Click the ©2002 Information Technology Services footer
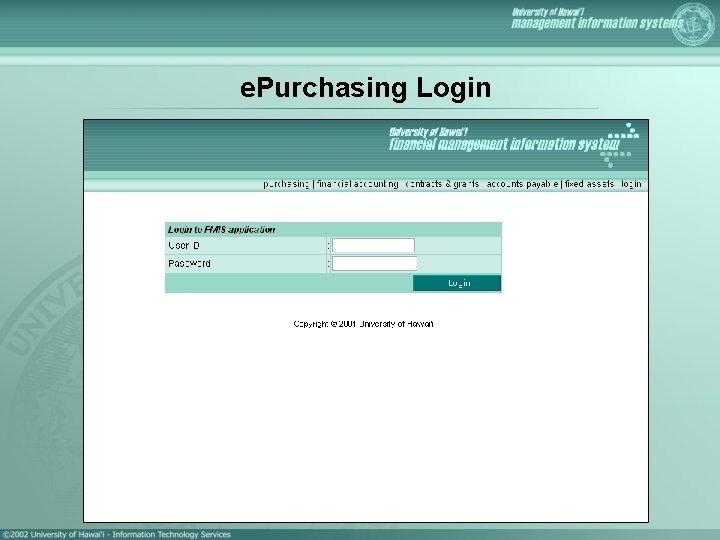This screenshot has width=720, height=540. pyautogui.click(x=117, y=534)
